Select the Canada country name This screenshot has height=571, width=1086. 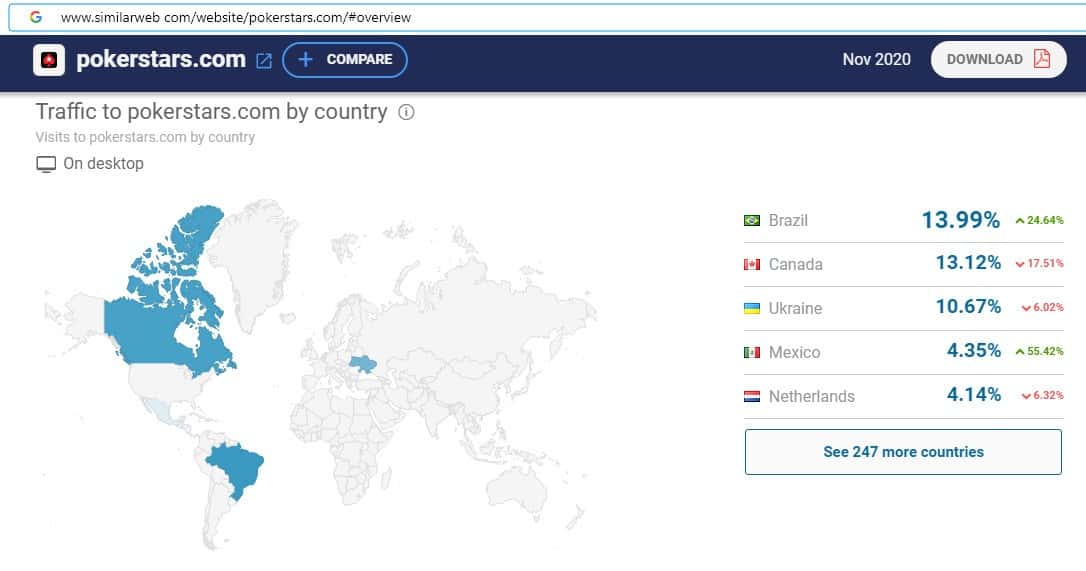pyautogui.click(x=796, y=264)
